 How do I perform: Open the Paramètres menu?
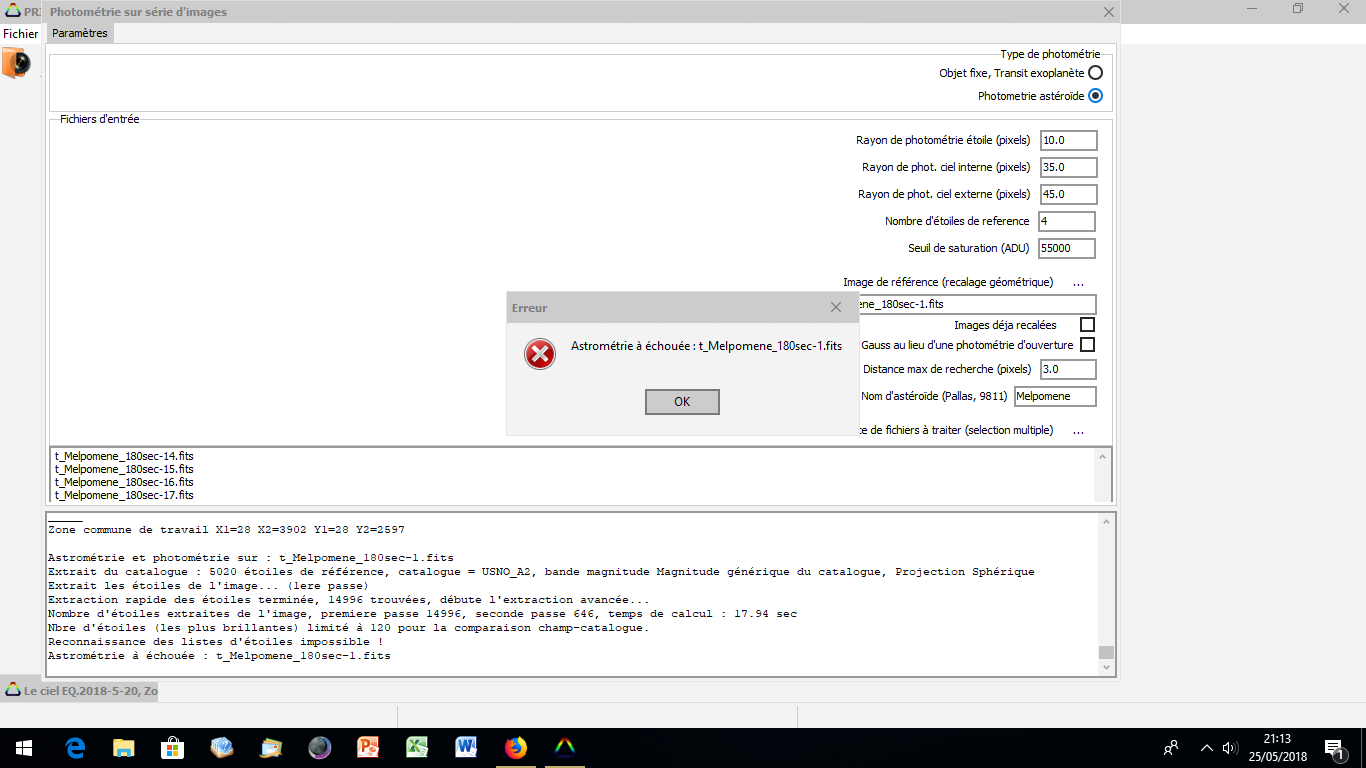tap(80, 33)
